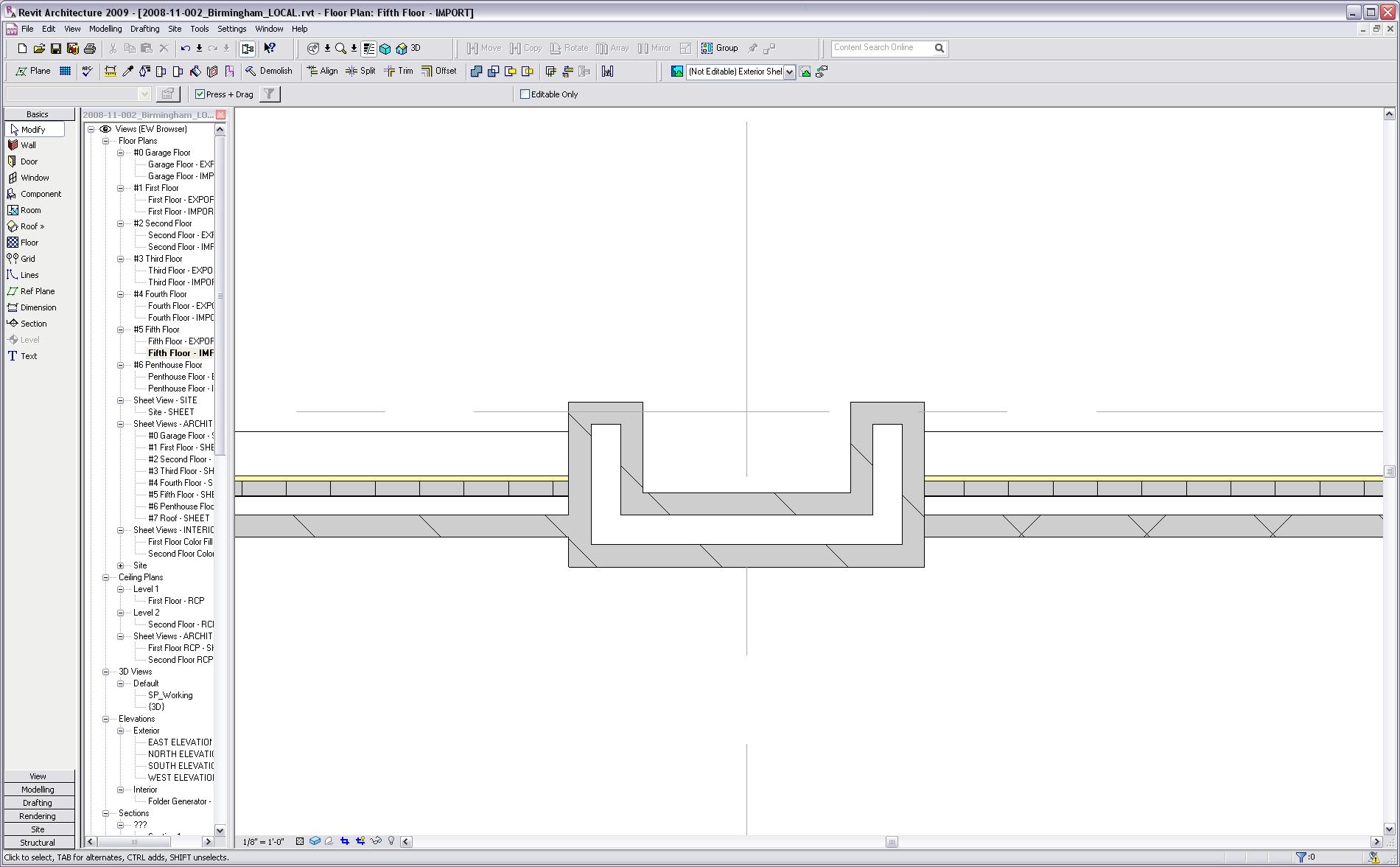The height and width of the screenshot is (867, 1400).
Task: Switch to the Rendering panel tab
Action: [x=38, y=815]
